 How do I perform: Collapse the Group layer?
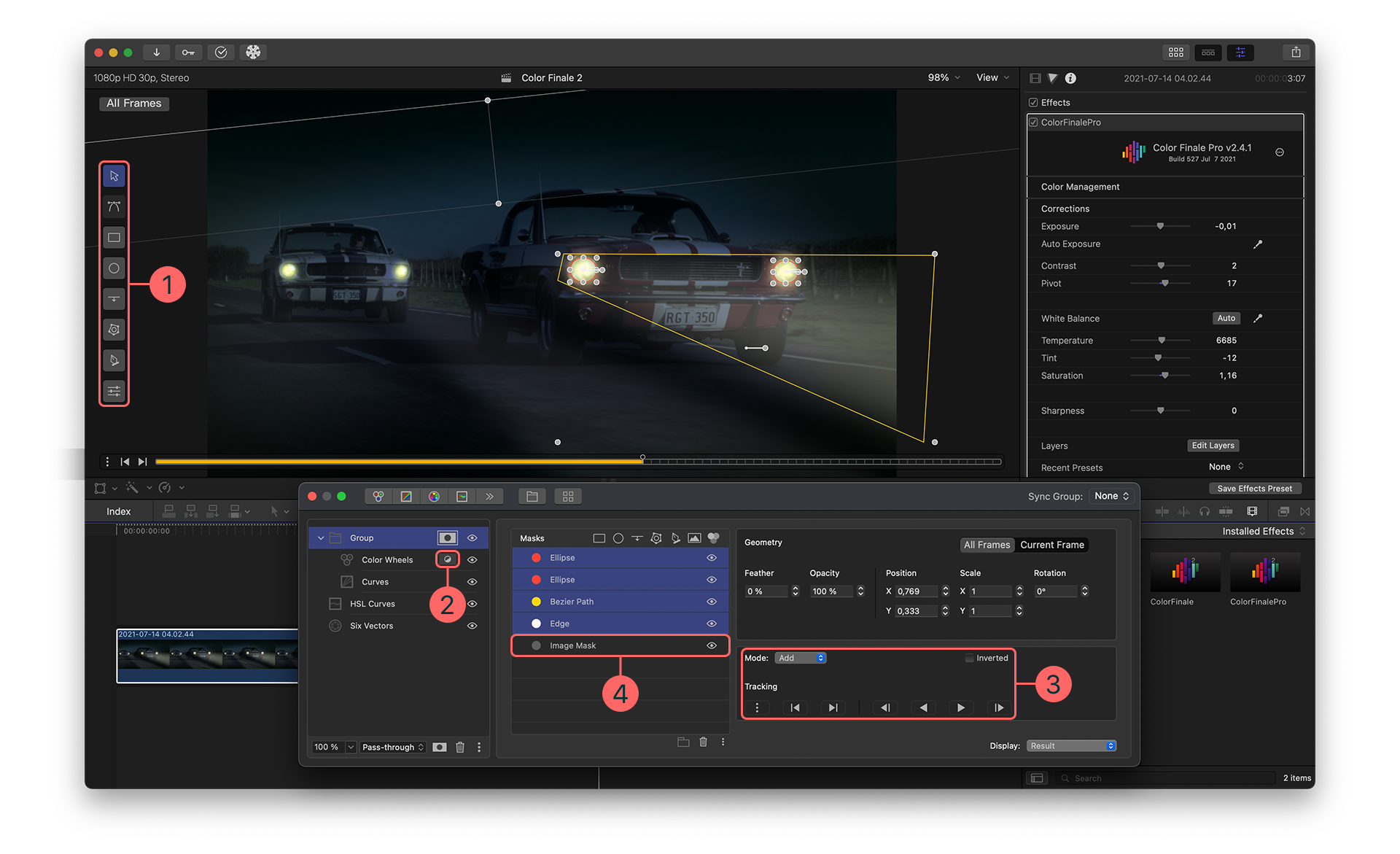(321, 538)
